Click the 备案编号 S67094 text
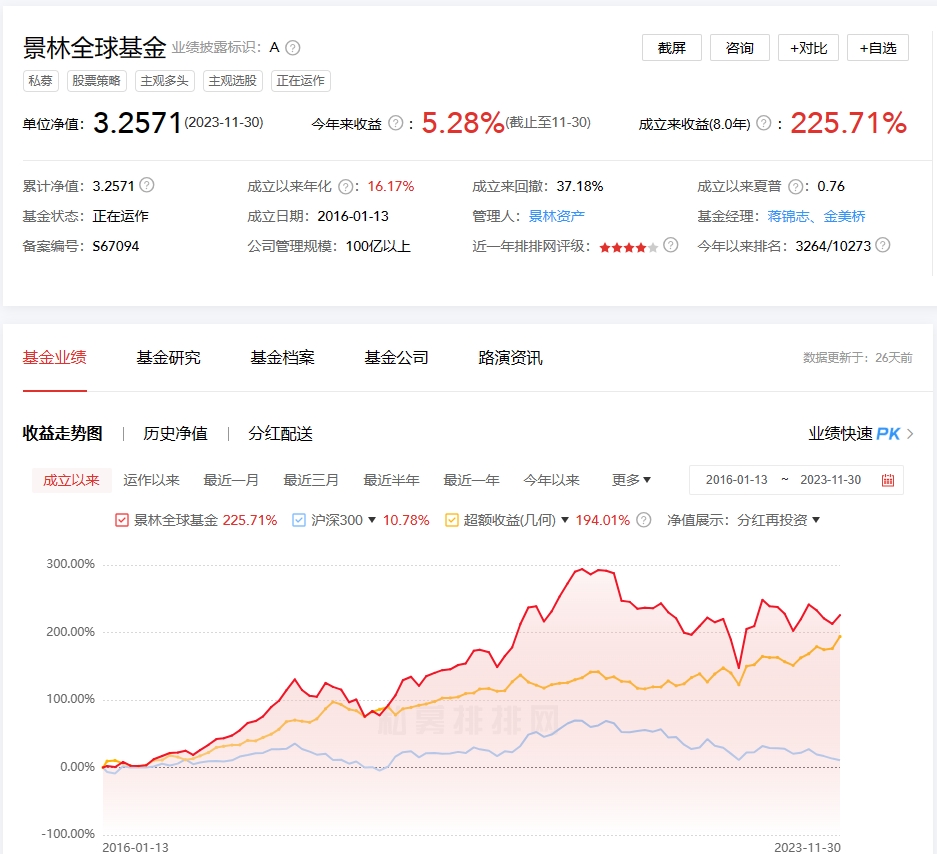This screenshot has width=937, height=854. (x=81, y=246)
